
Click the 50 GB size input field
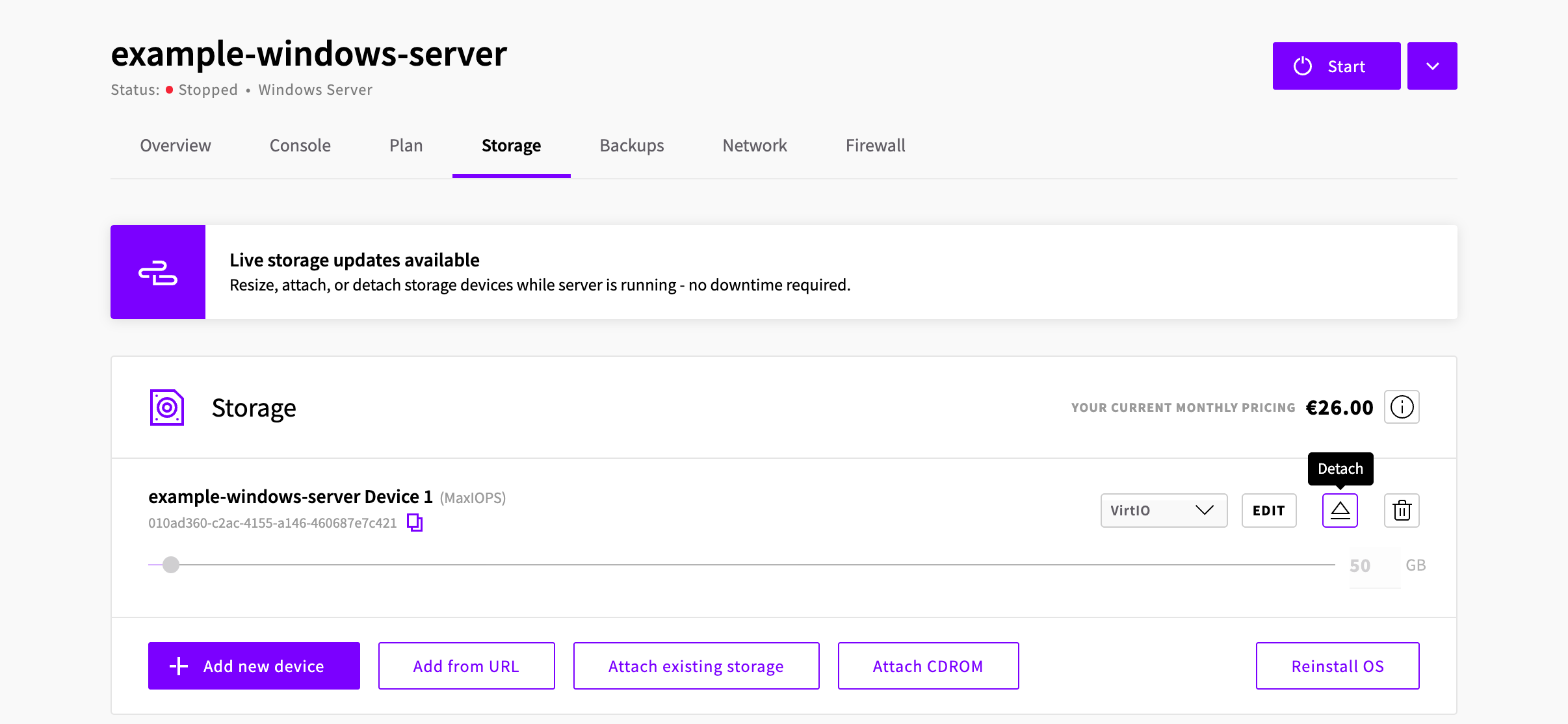pos(1374,565)
